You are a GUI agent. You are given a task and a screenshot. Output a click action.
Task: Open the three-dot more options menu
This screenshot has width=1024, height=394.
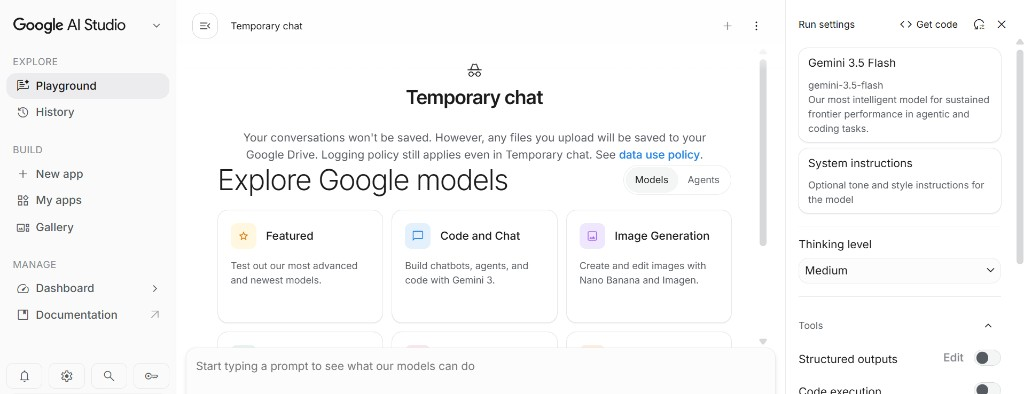pos(756,26)
